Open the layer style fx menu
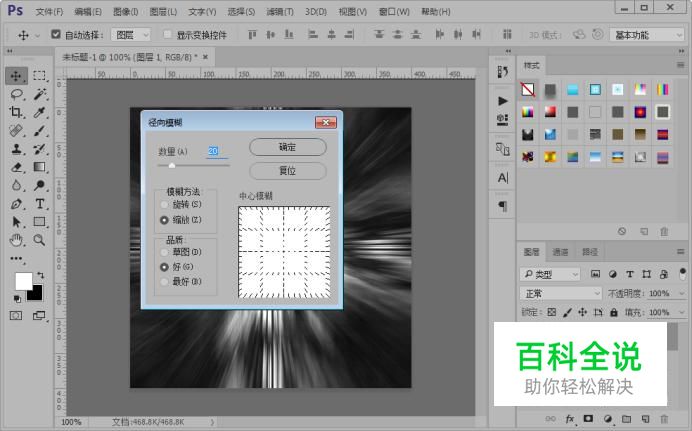The height and width of the screenshot is (431, 692). pyautogui.click(x=570, y=419)
